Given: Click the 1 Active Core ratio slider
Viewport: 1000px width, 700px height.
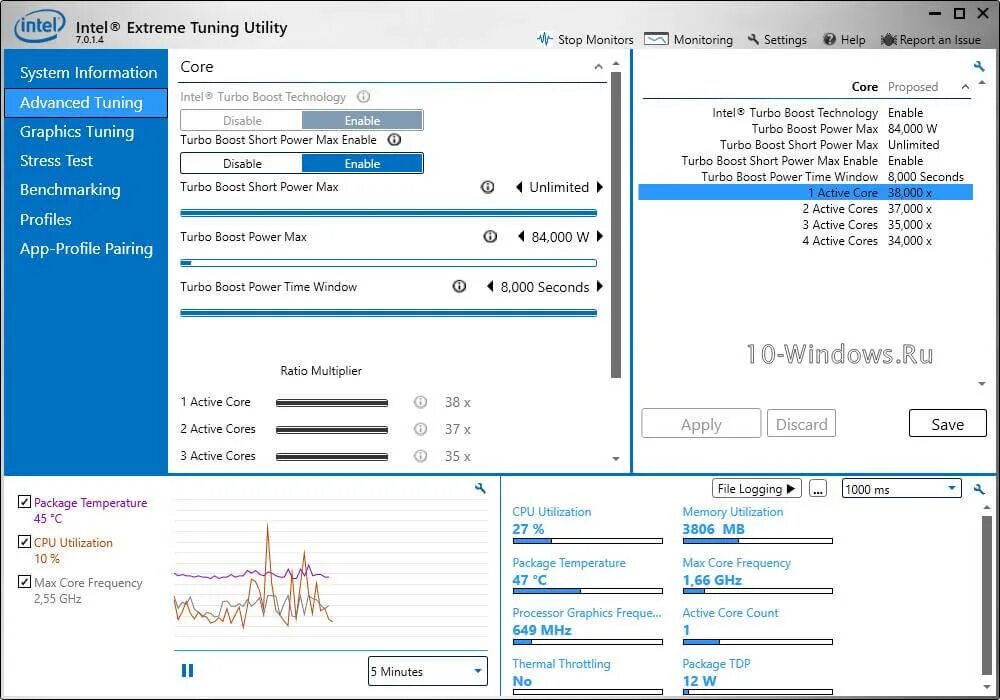Looking at the screenshot, I should (x=332, y=402).
